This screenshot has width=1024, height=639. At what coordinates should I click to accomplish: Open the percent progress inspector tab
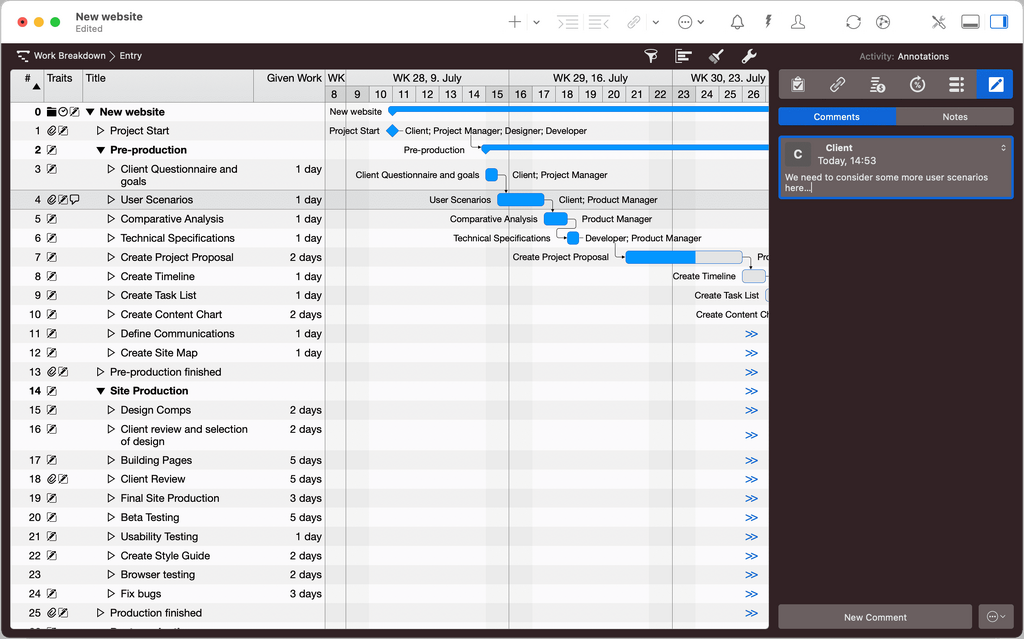pyautogui.click(x=917, y=84)
